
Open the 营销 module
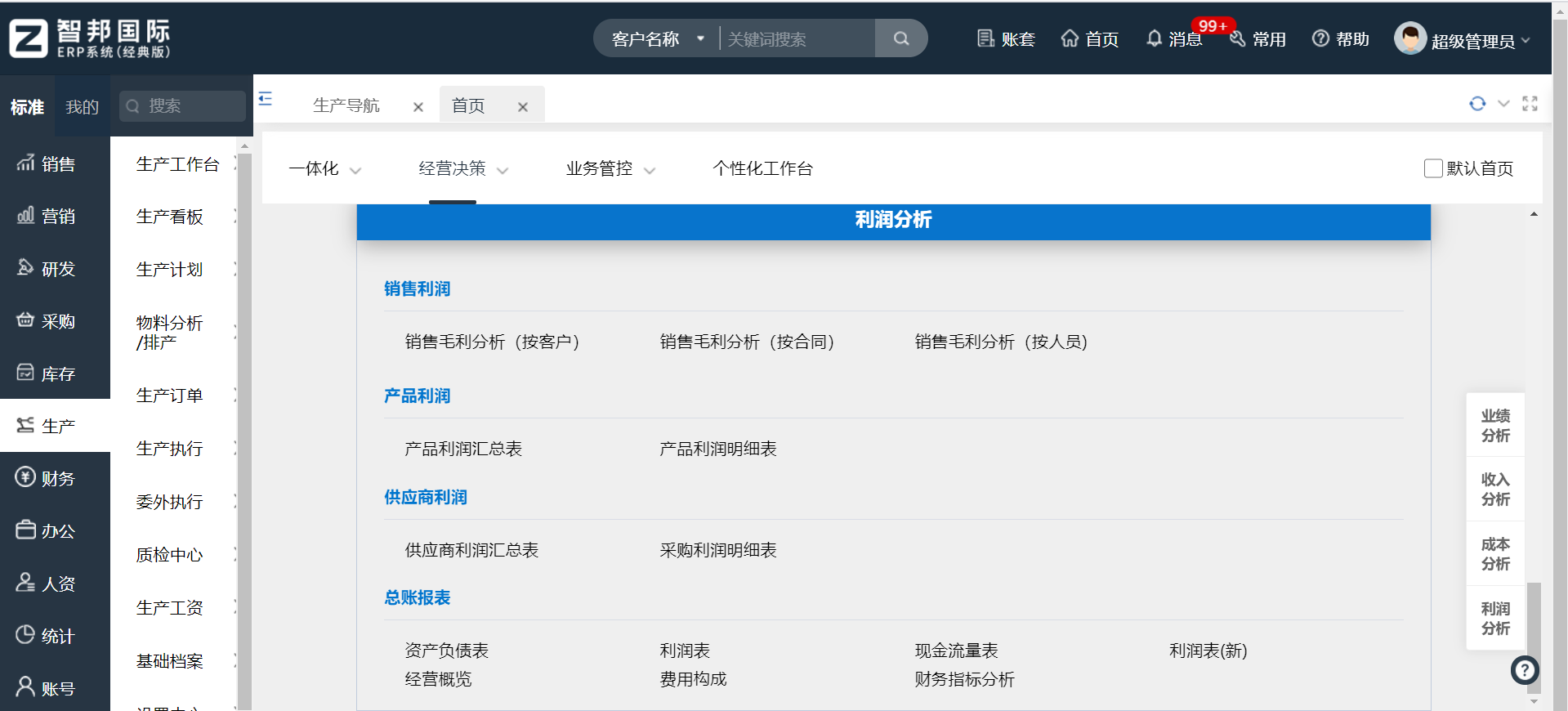(x=55, y=216)
